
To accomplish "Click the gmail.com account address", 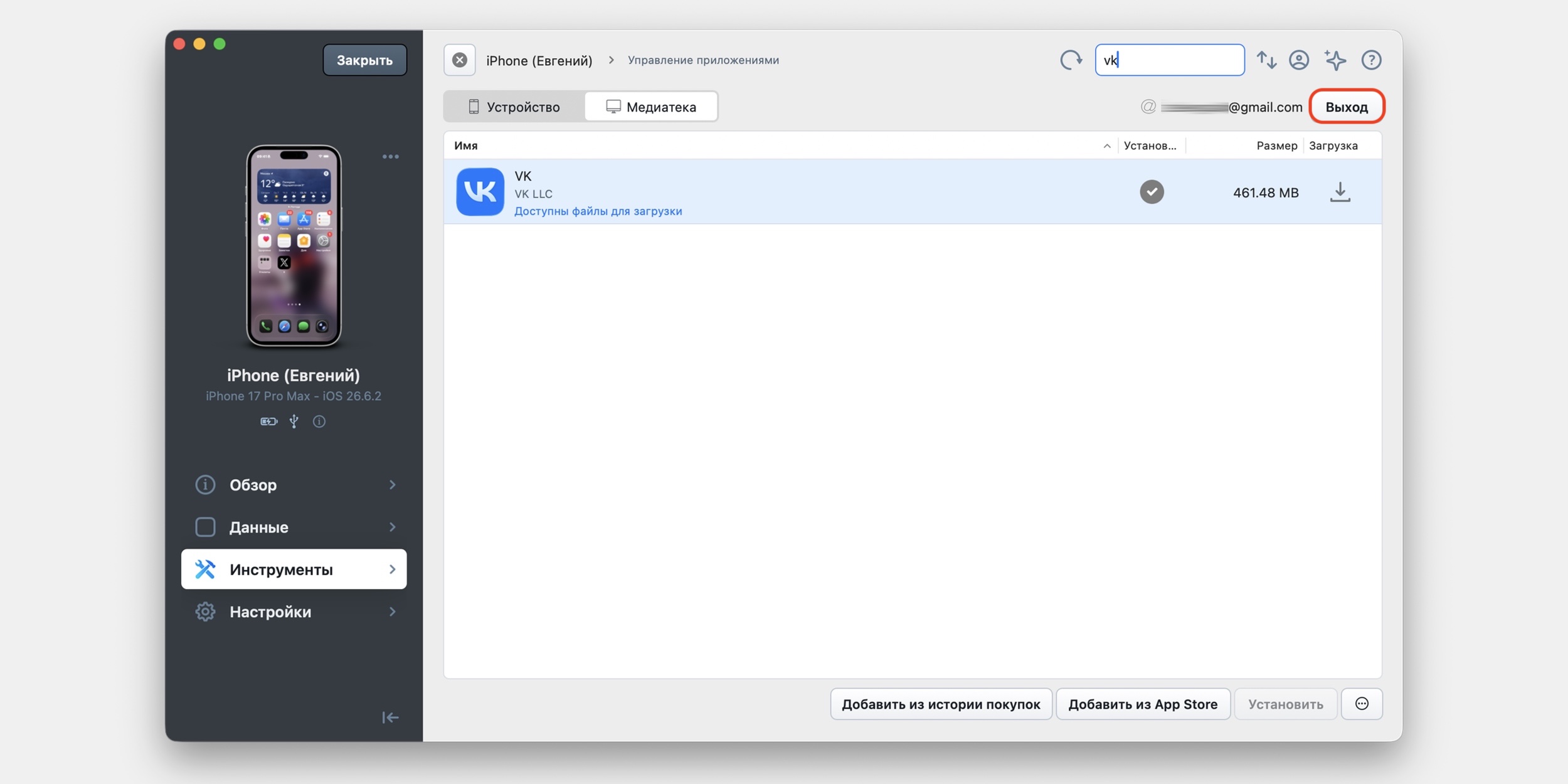I will coord(1232,107).
